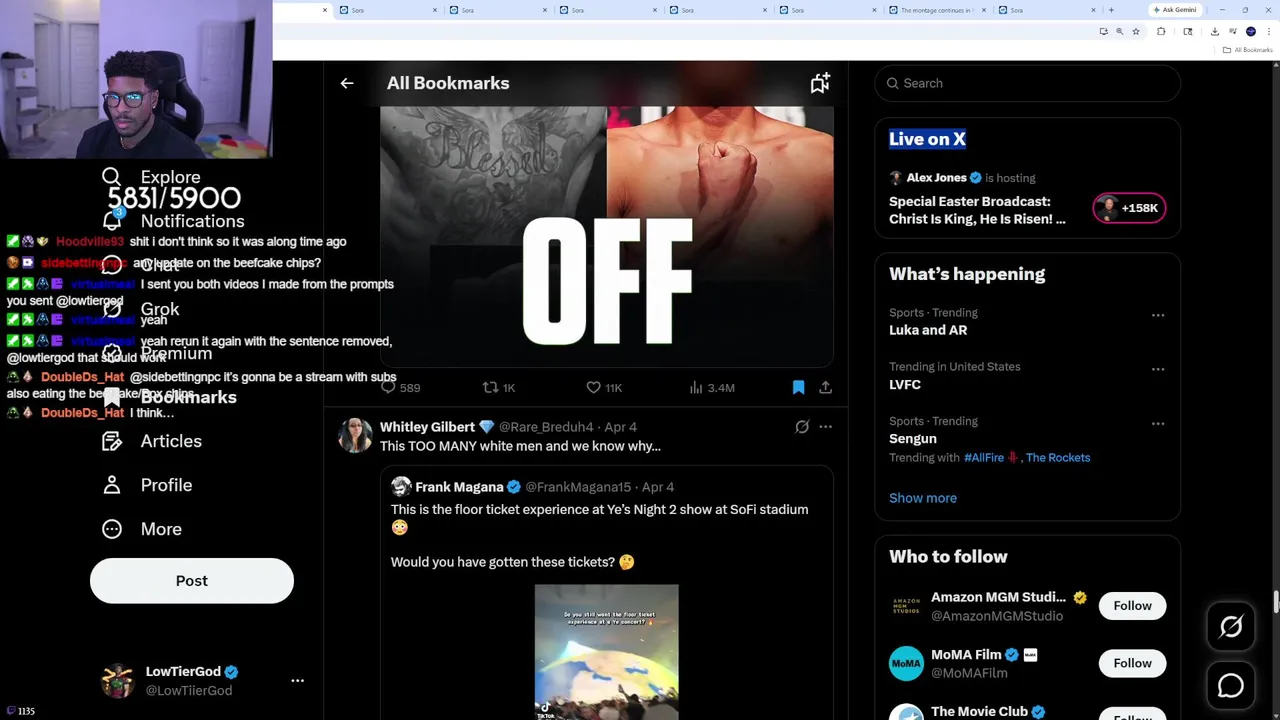The image size is (1280, 720).
Task: Open the Chrome extensions puzzle icon
Action: (1161, 31)
